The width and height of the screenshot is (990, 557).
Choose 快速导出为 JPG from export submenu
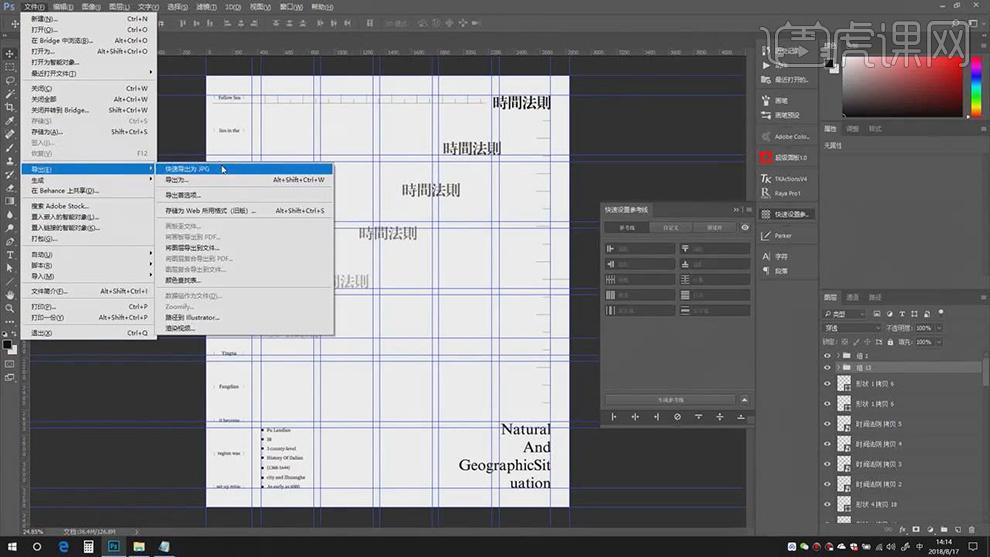point(188,169)
